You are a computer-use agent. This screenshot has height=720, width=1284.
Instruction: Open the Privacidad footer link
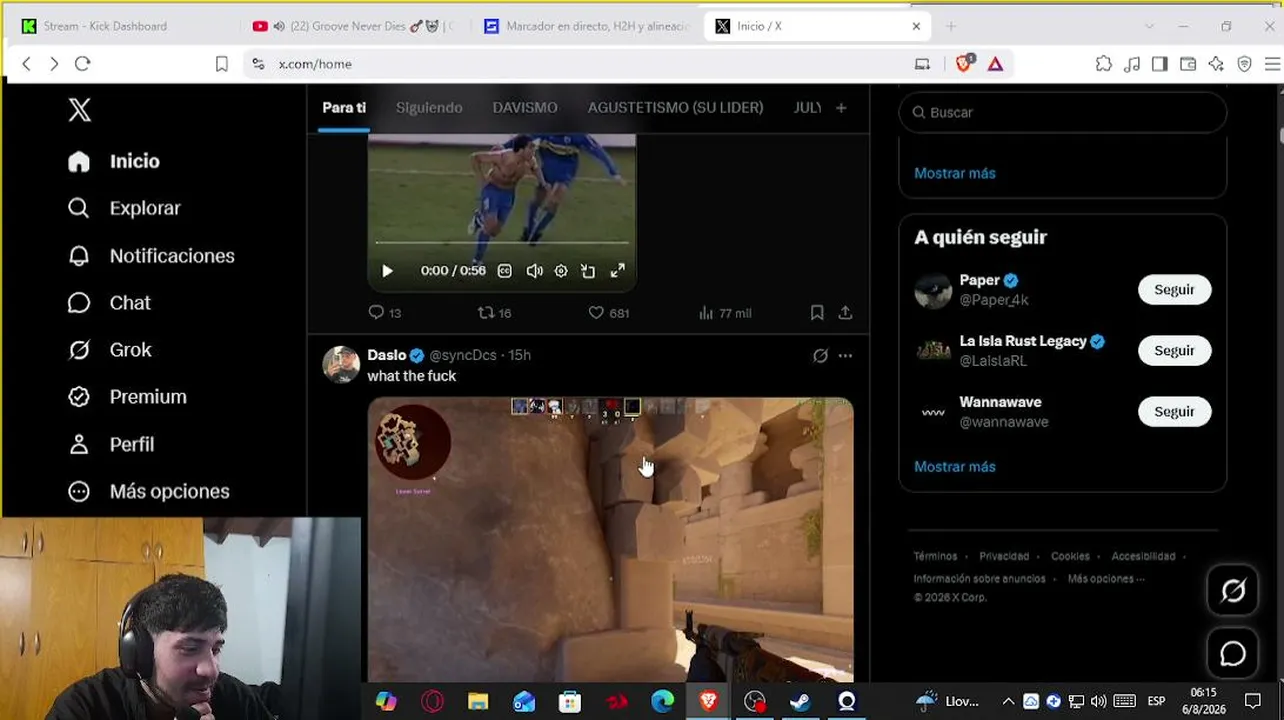point(1004,556)
